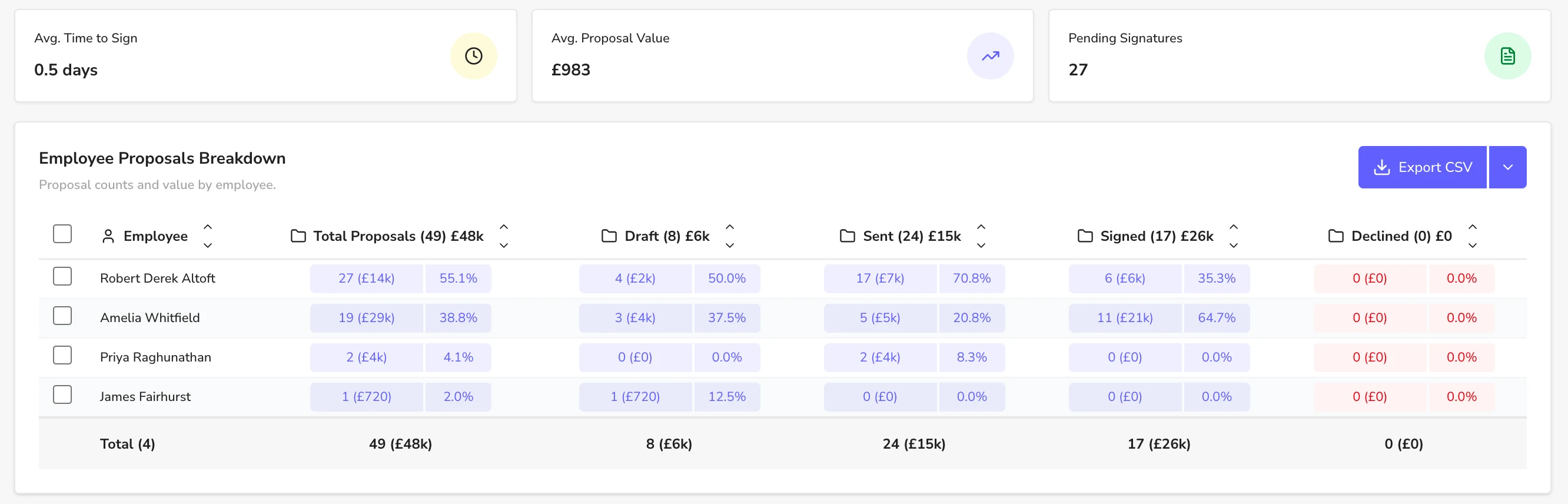
Task: Select the Robert Derek Altoft row checkbox
Action: tap(62, 276)
